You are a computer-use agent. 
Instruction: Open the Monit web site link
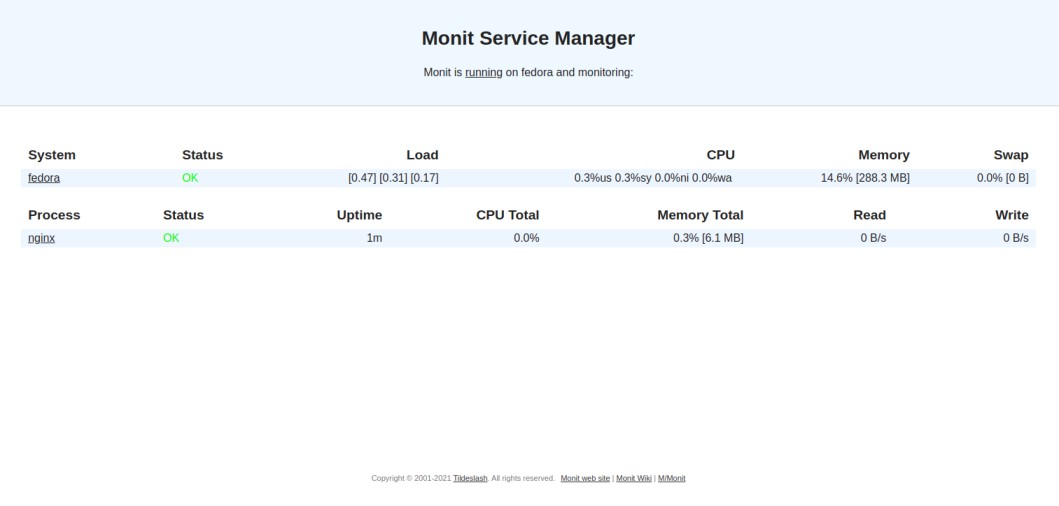click(585, 478)
